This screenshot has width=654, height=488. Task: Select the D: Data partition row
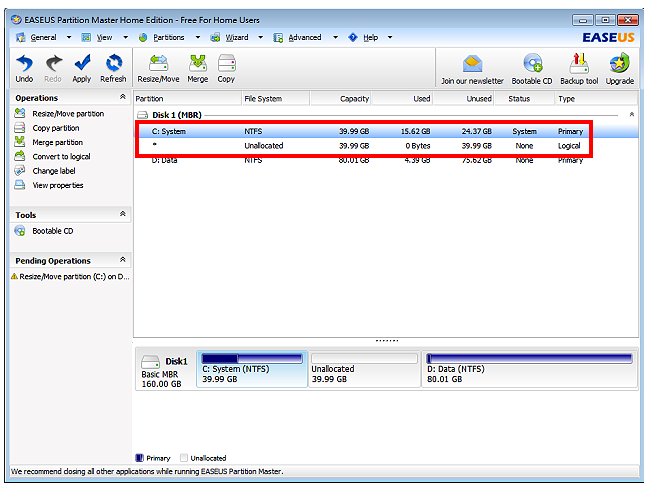coord(386,160)
